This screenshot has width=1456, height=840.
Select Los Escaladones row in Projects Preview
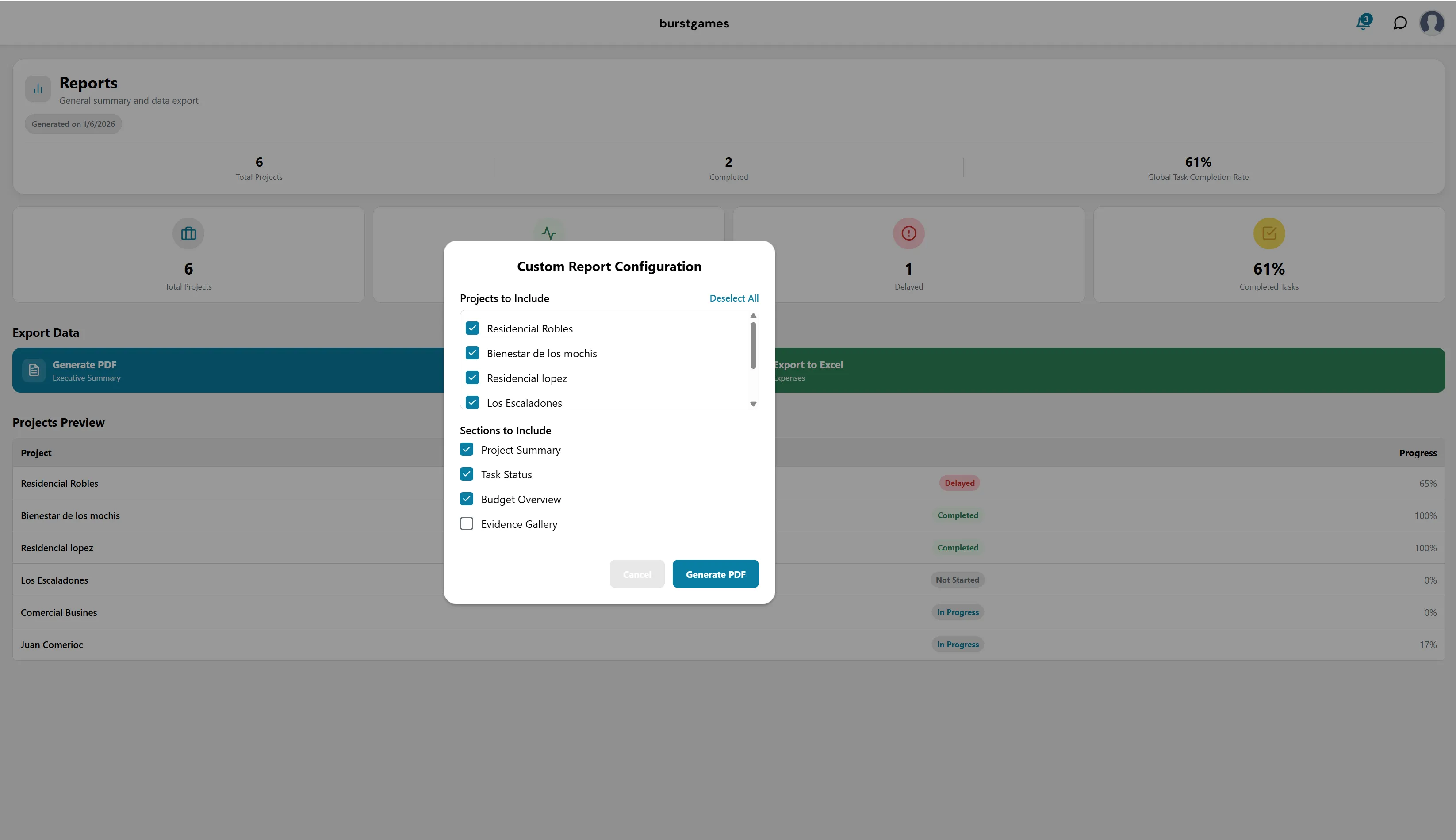[728, 580]
